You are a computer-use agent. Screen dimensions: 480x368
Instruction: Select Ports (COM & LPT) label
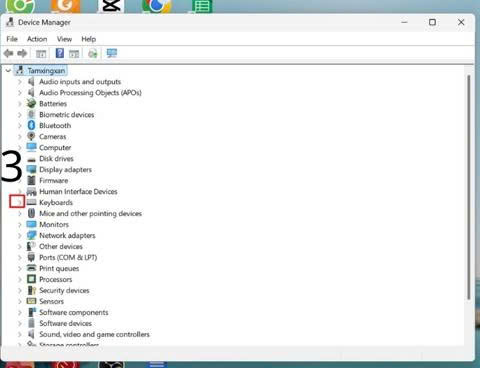coord(68,257)
